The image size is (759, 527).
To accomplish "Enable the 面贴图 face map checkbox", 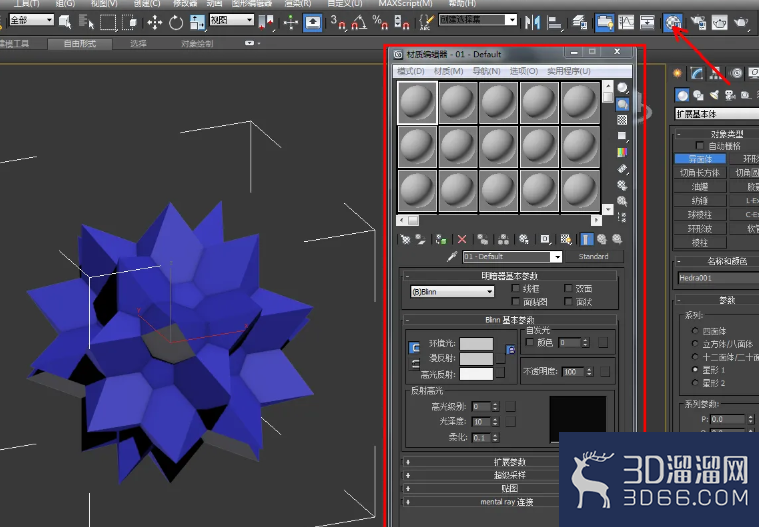I will coord(516,302).
